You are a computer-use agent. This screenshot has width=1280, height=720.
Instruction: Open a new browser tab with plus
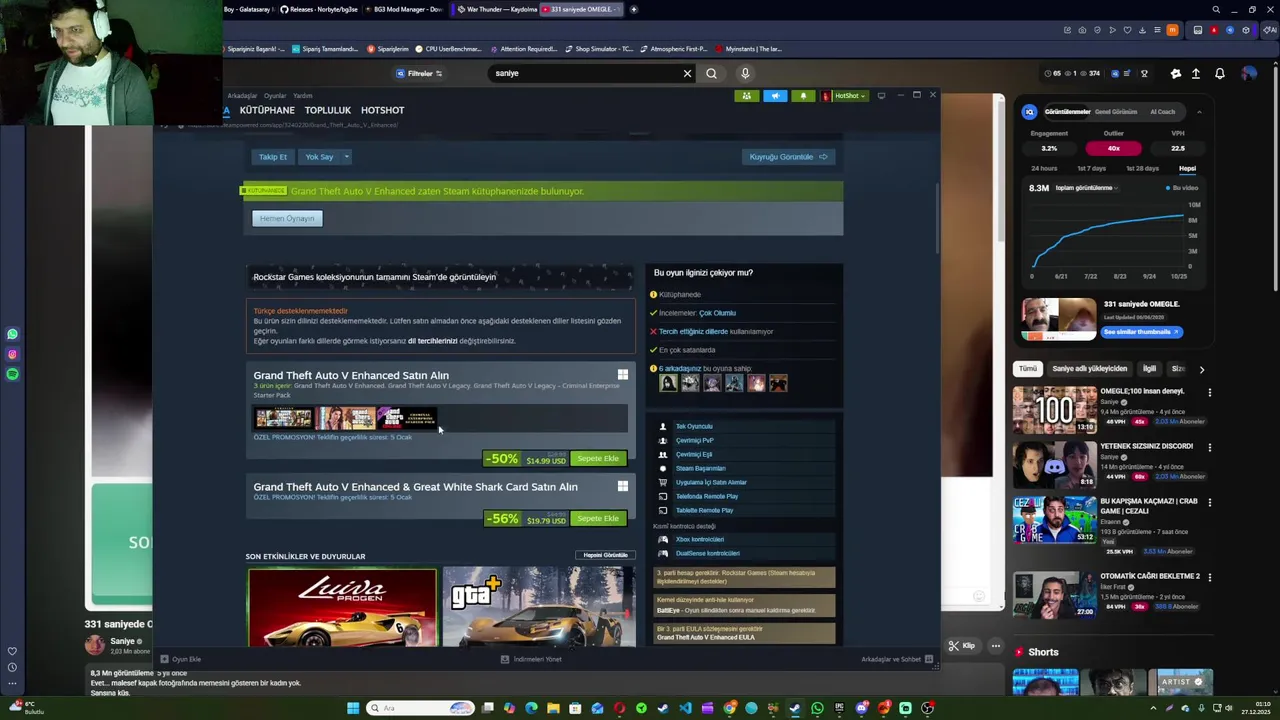tap(633, 9)
